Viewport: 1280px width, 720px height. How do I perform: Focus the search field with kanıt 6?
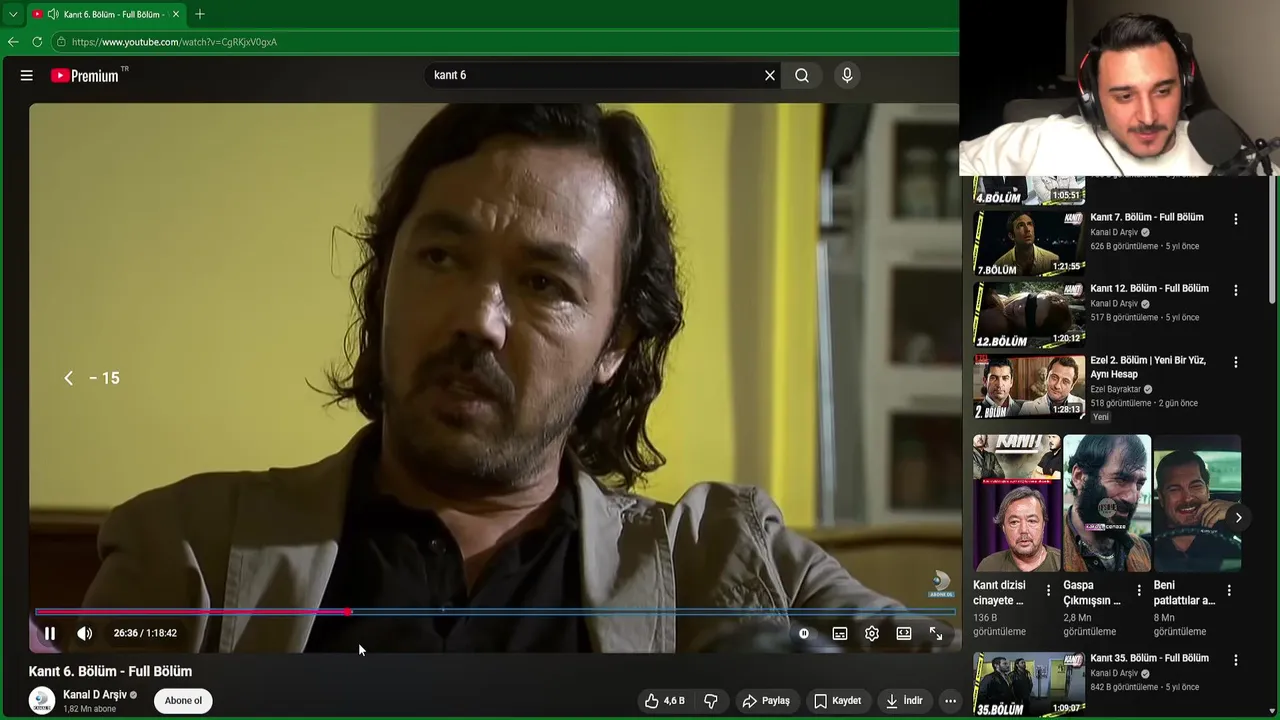pyautogui.click(x=595, y=75)
